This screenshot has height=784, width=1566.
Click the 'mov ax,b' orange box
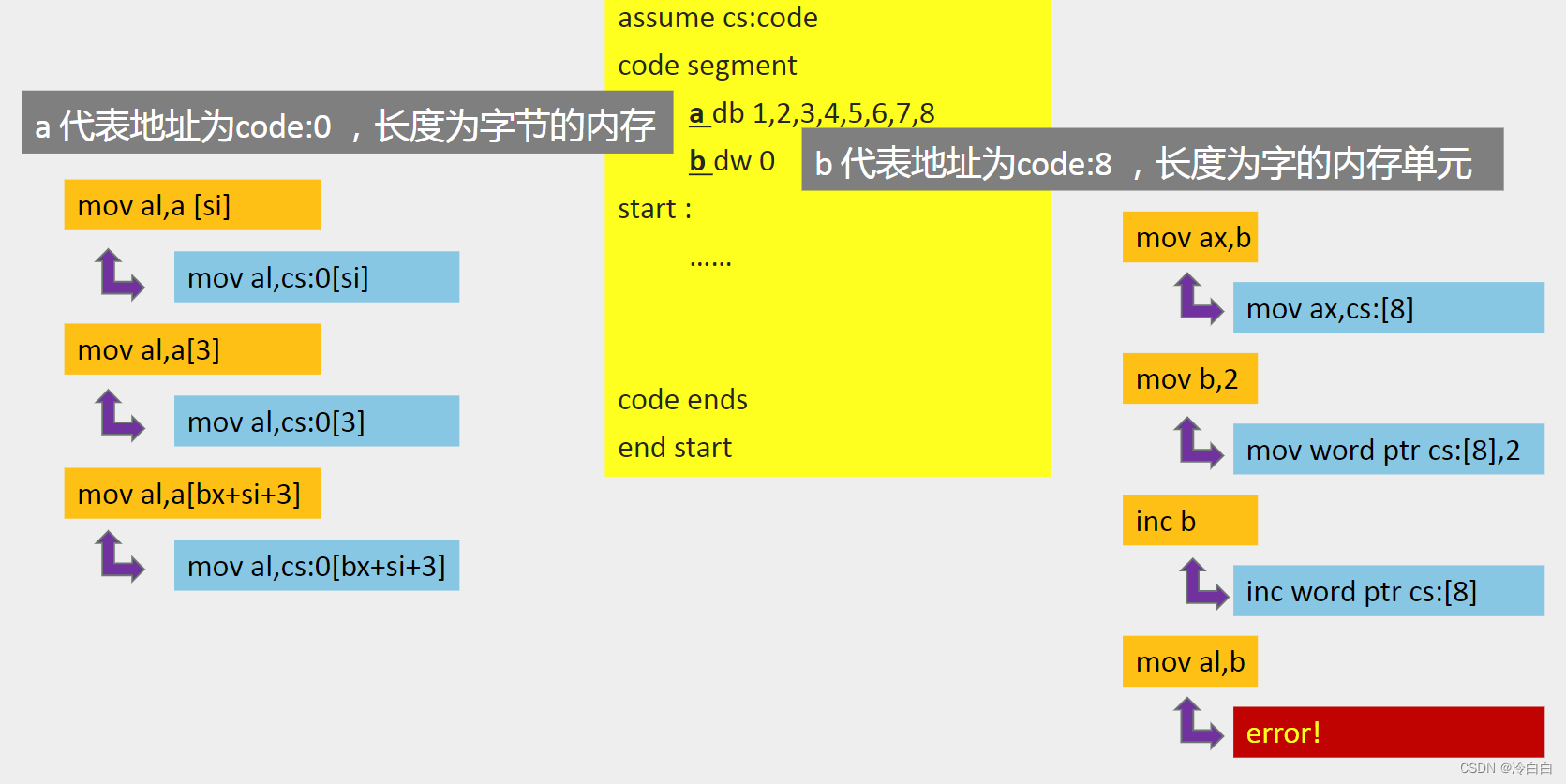pyautogui.click(x=1190, y=237)
